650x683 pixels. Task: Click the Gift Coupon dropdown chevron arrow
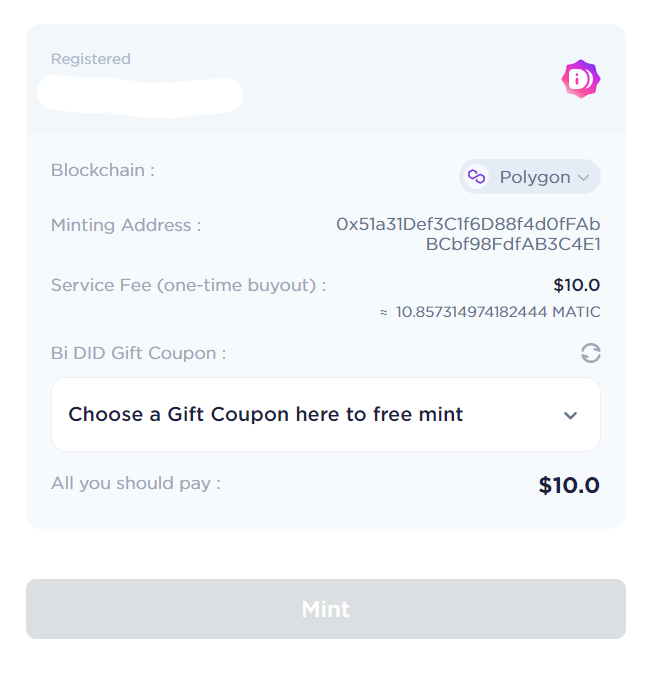(570, 415)
